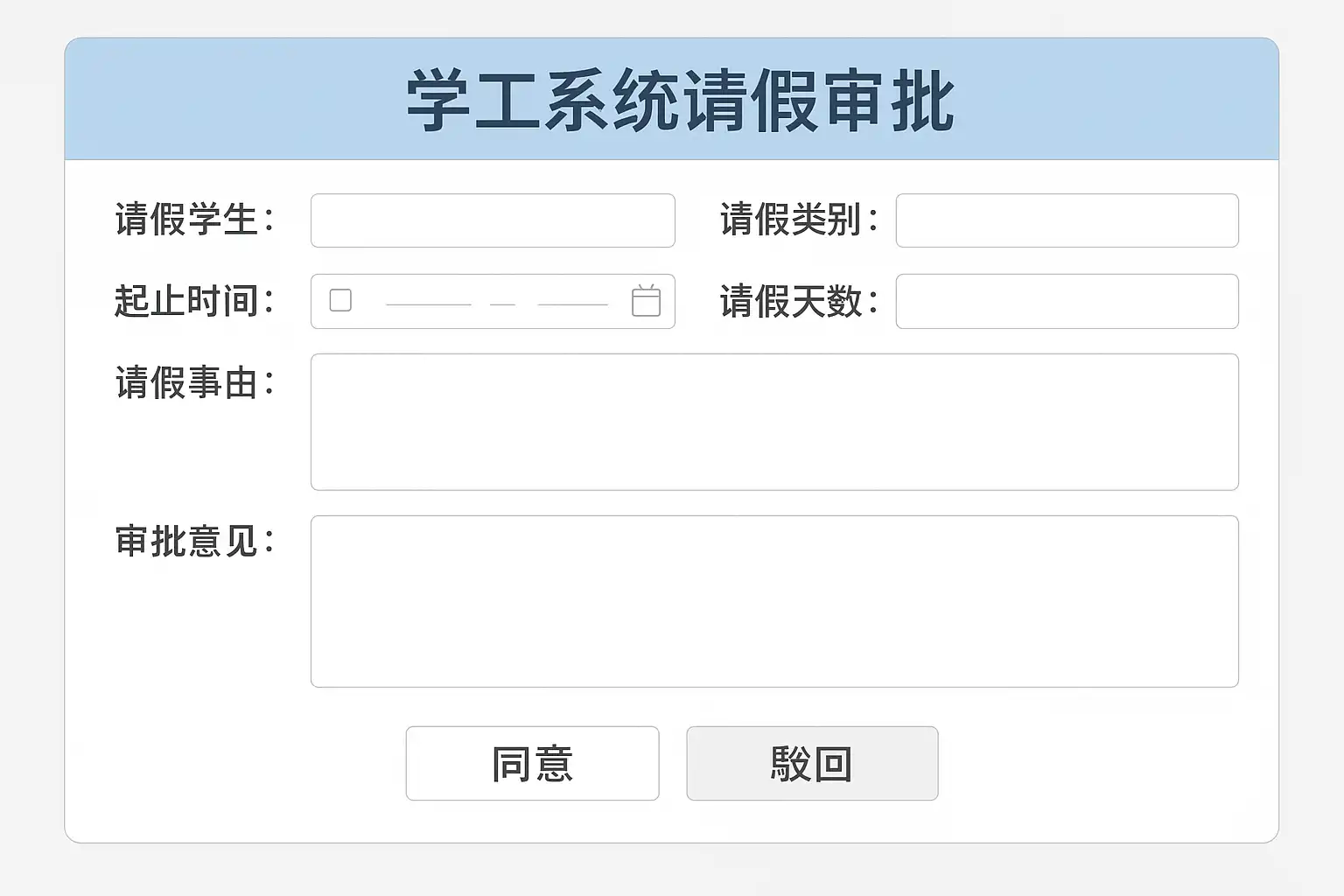Focus the 审批意见 text area
This screenshot has height=896, width=1344.
[x=774, y=601]
